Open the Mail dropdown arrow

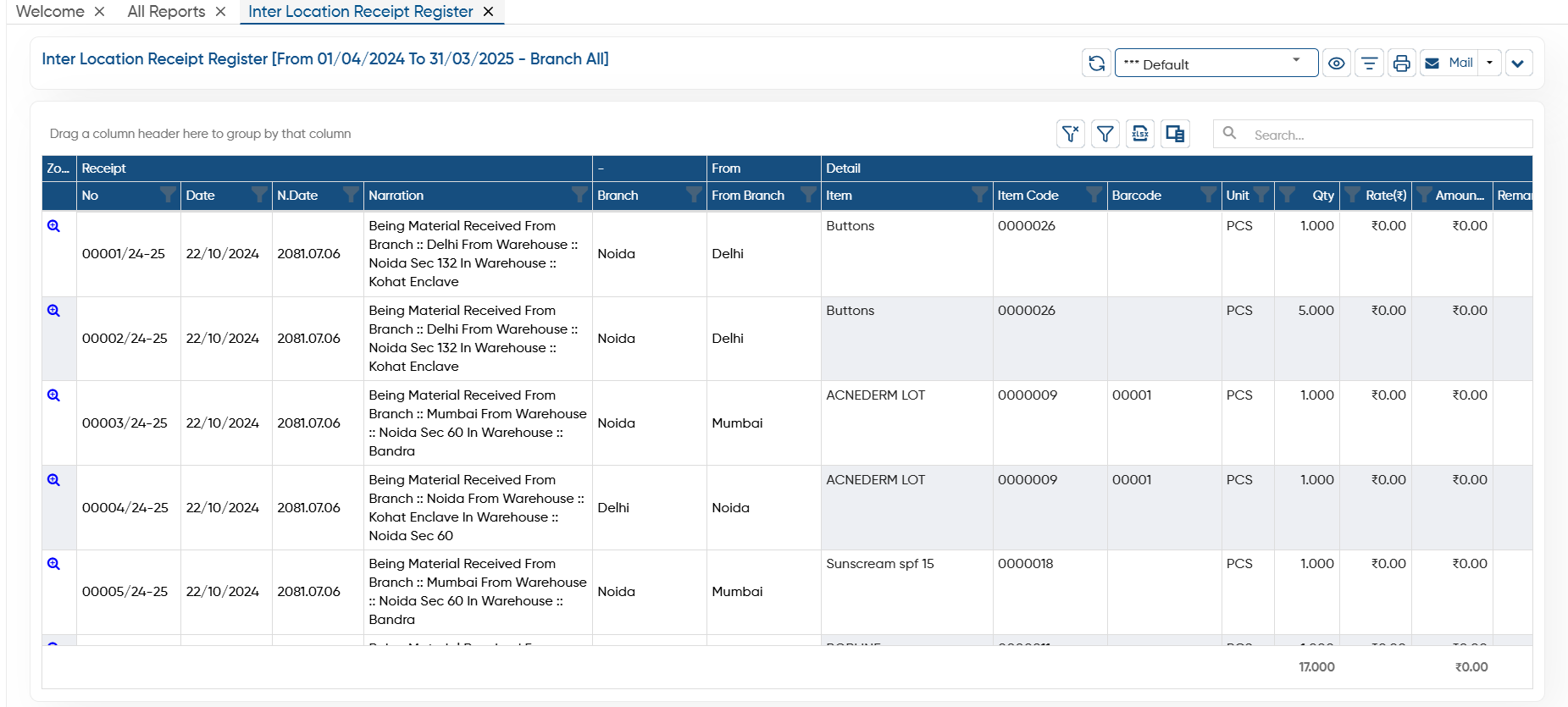point(1490,63)
